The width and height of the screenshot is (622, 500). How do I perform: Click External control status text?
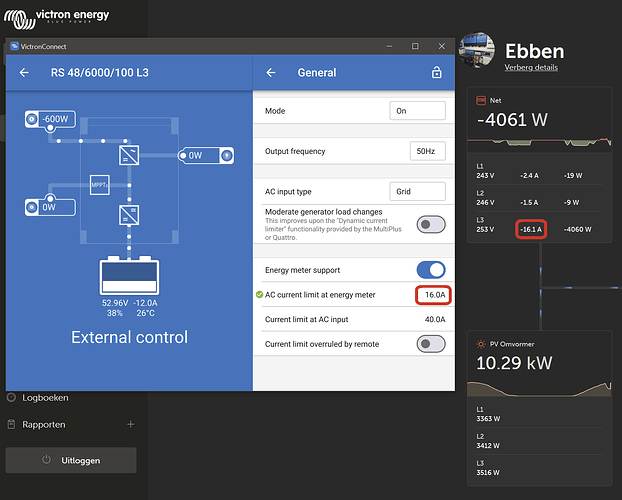[129, 337]
